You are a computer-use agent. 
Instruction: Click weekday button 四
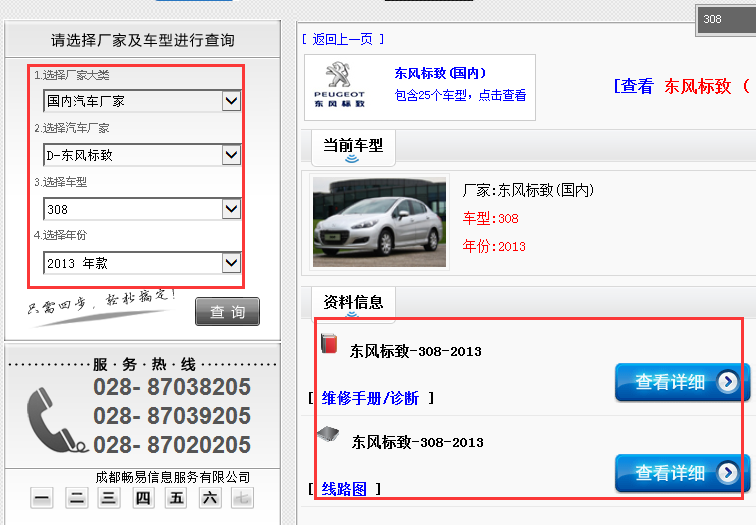pyautogui.click(x=143, y=498)
